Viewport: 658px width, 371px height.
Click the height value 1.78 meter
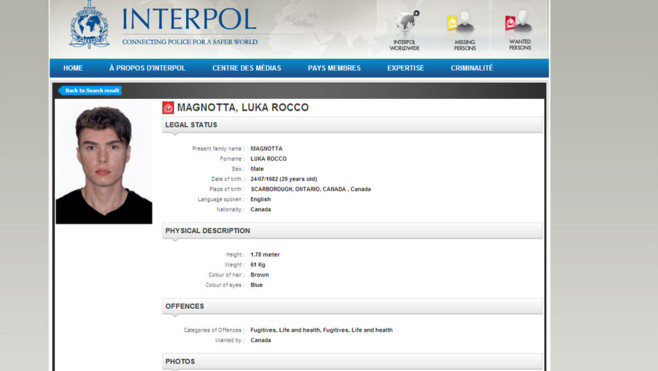265,255
